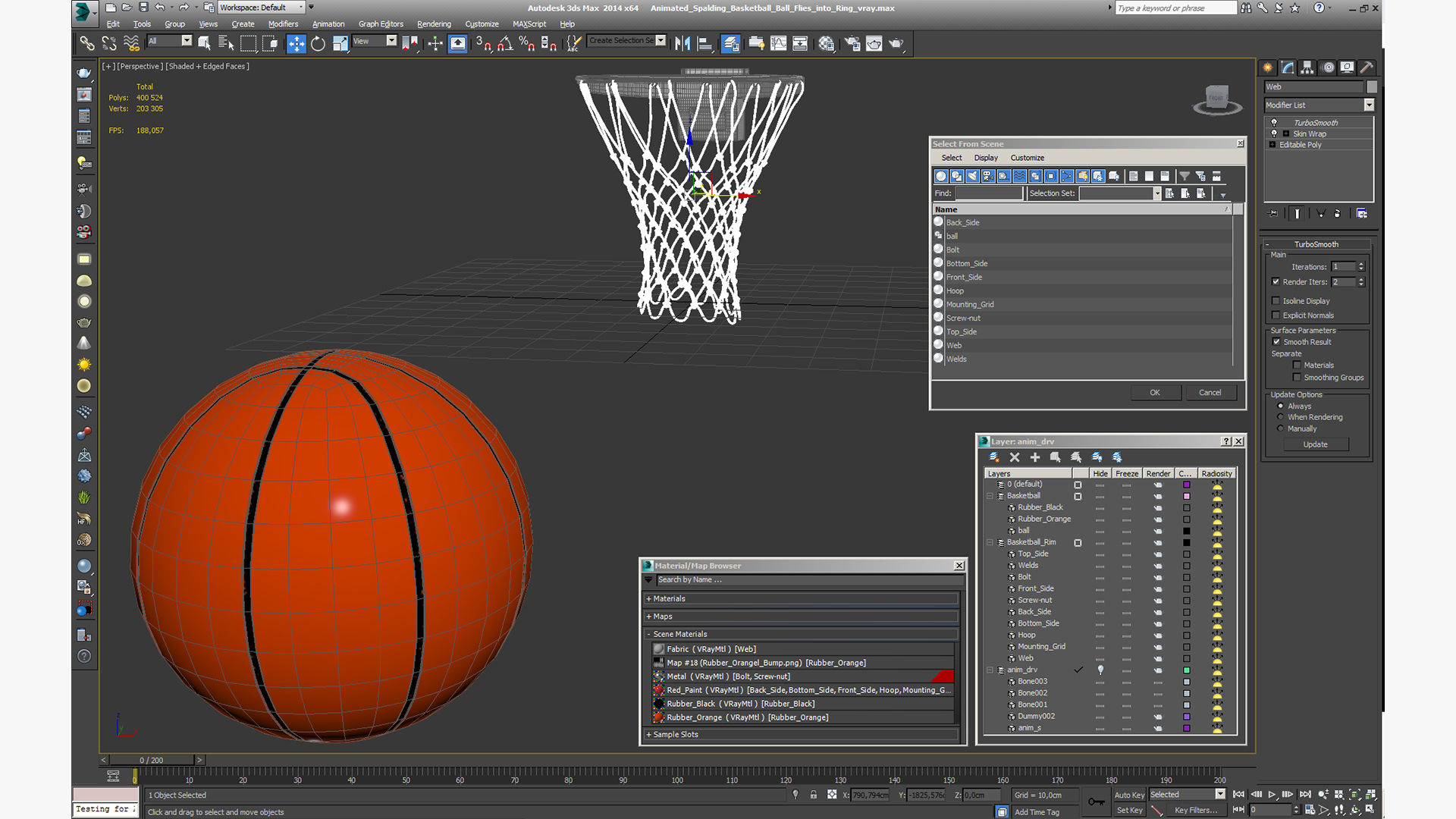This screenshot has width=1456, height=819.
Task: Open the Manage Layers toolbar icon
Action: tap(730, 44)
